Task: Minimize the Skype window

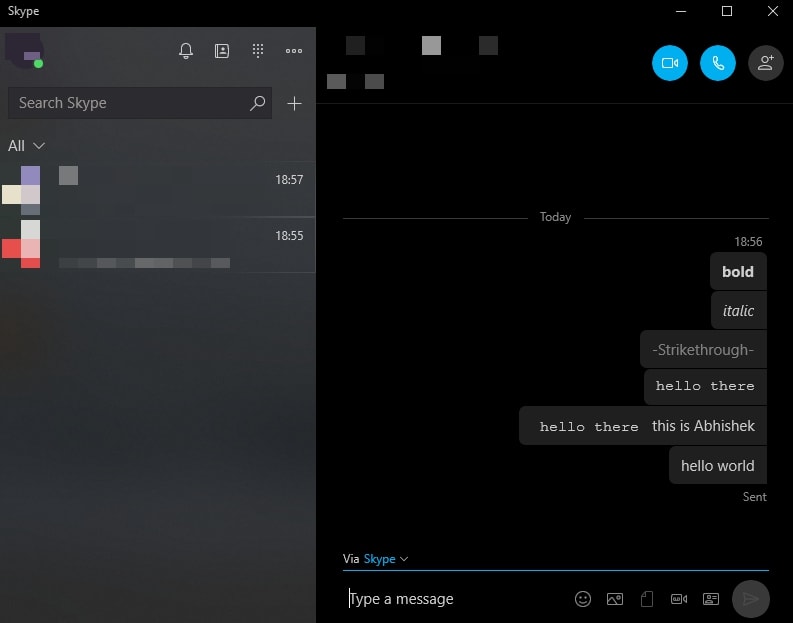Action: click(x=681, y=11)
